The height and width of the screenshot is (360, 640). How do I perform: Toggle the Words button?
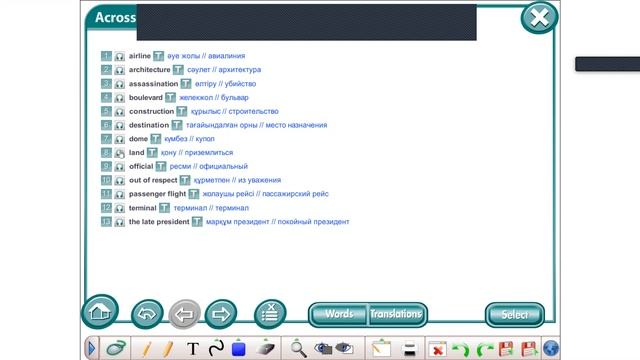click(x=338, y=314)
